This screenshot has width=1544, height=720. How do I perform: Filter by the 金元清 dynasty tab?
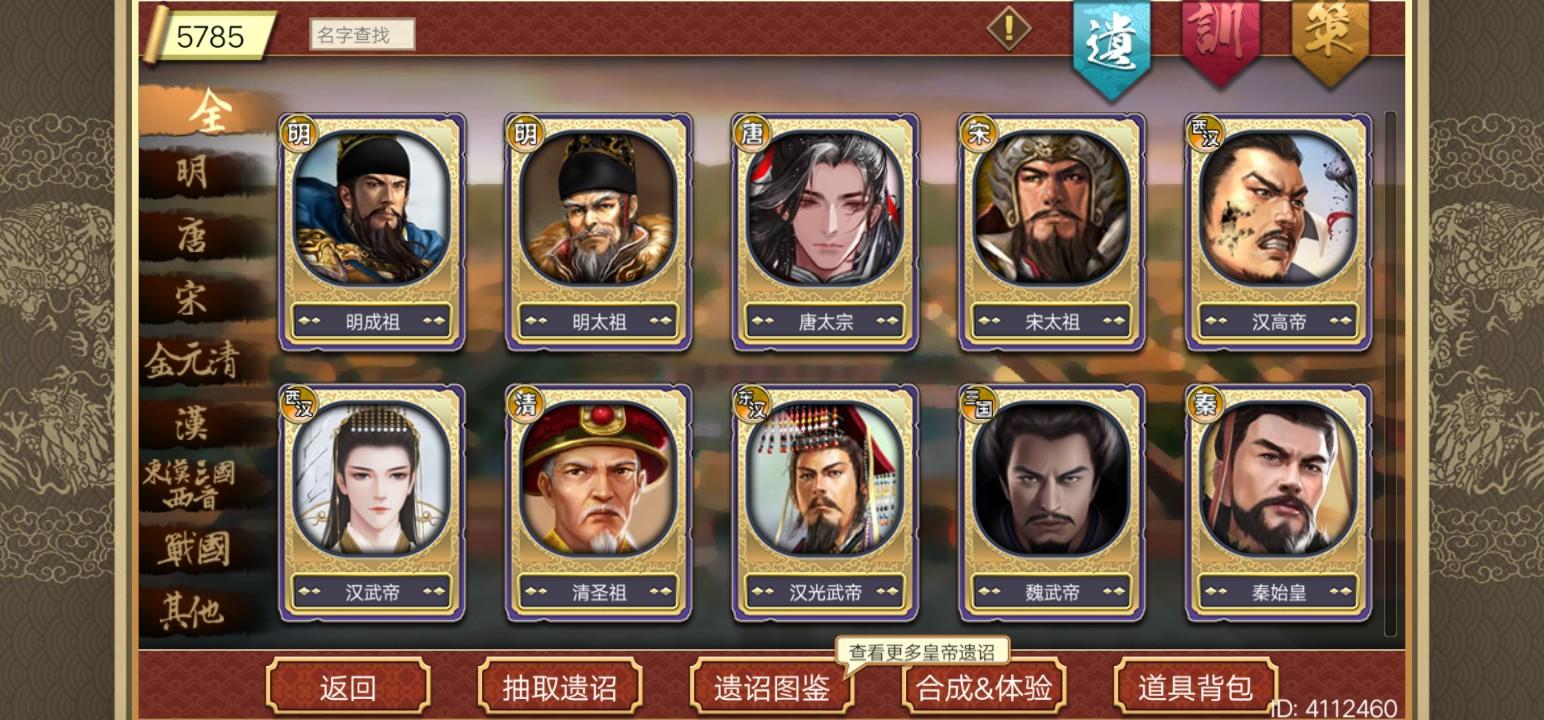click(193, 361)
